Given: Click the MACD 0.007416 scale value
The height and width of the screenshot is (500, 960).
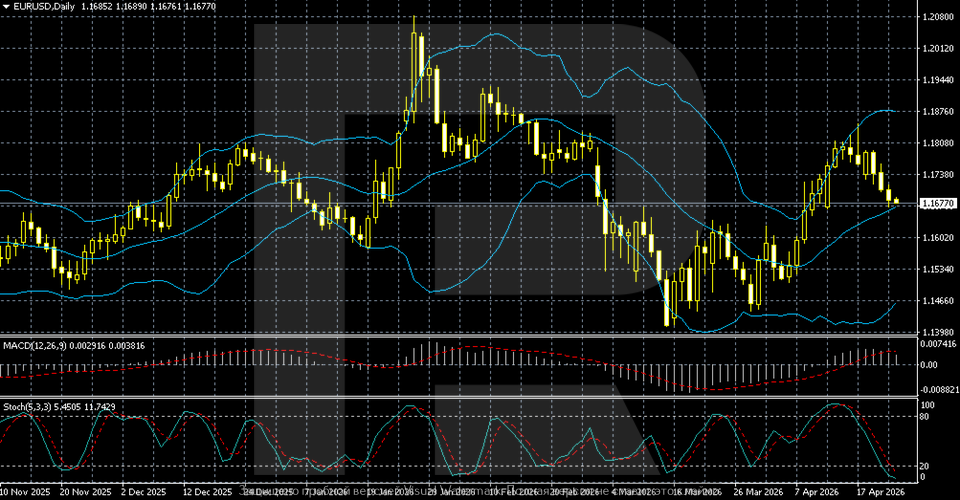Looking at the screenshot, I should point(939,344).
